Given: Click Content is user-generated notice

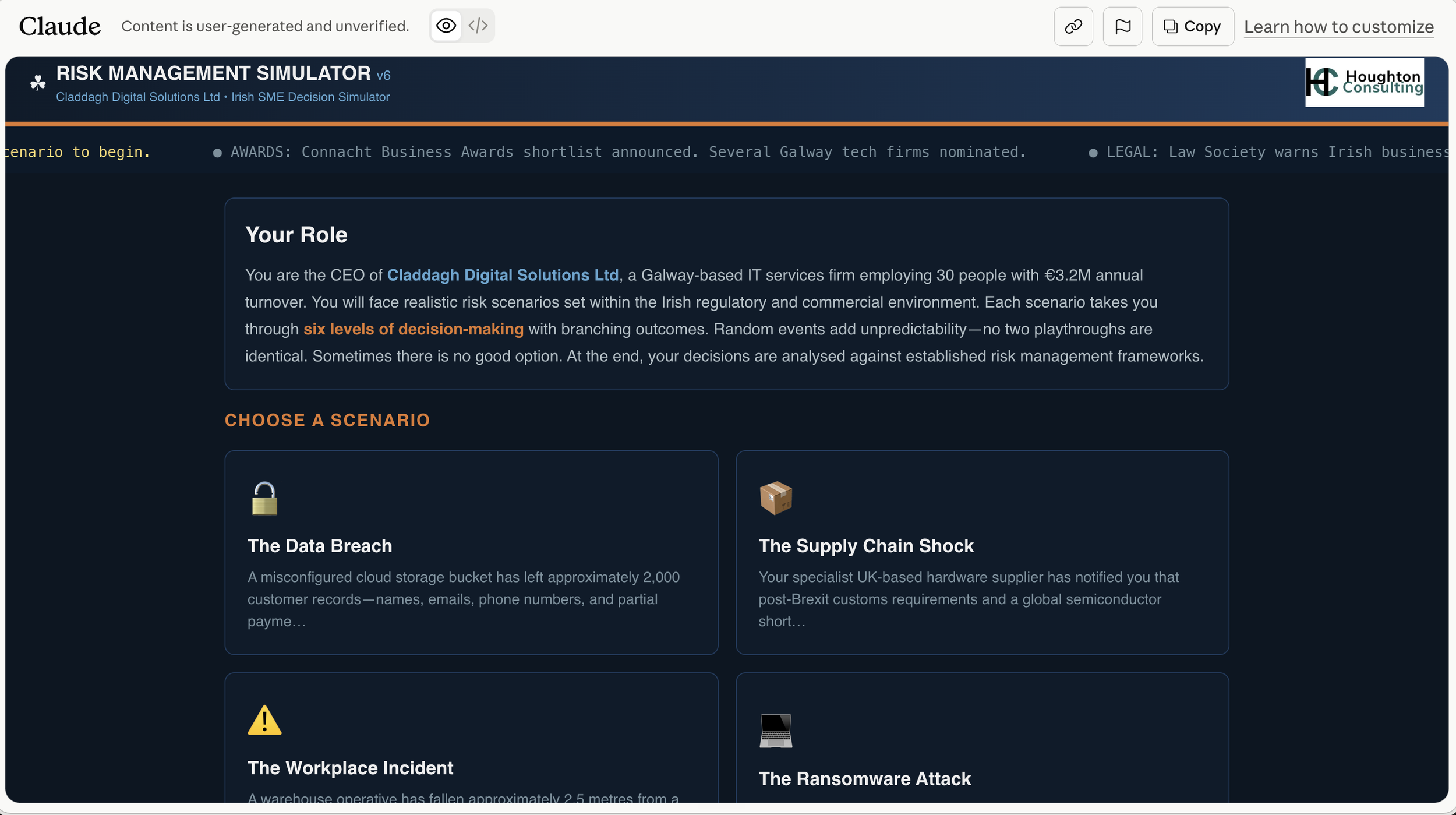Looking at the screenshot, I should (265, 26).
